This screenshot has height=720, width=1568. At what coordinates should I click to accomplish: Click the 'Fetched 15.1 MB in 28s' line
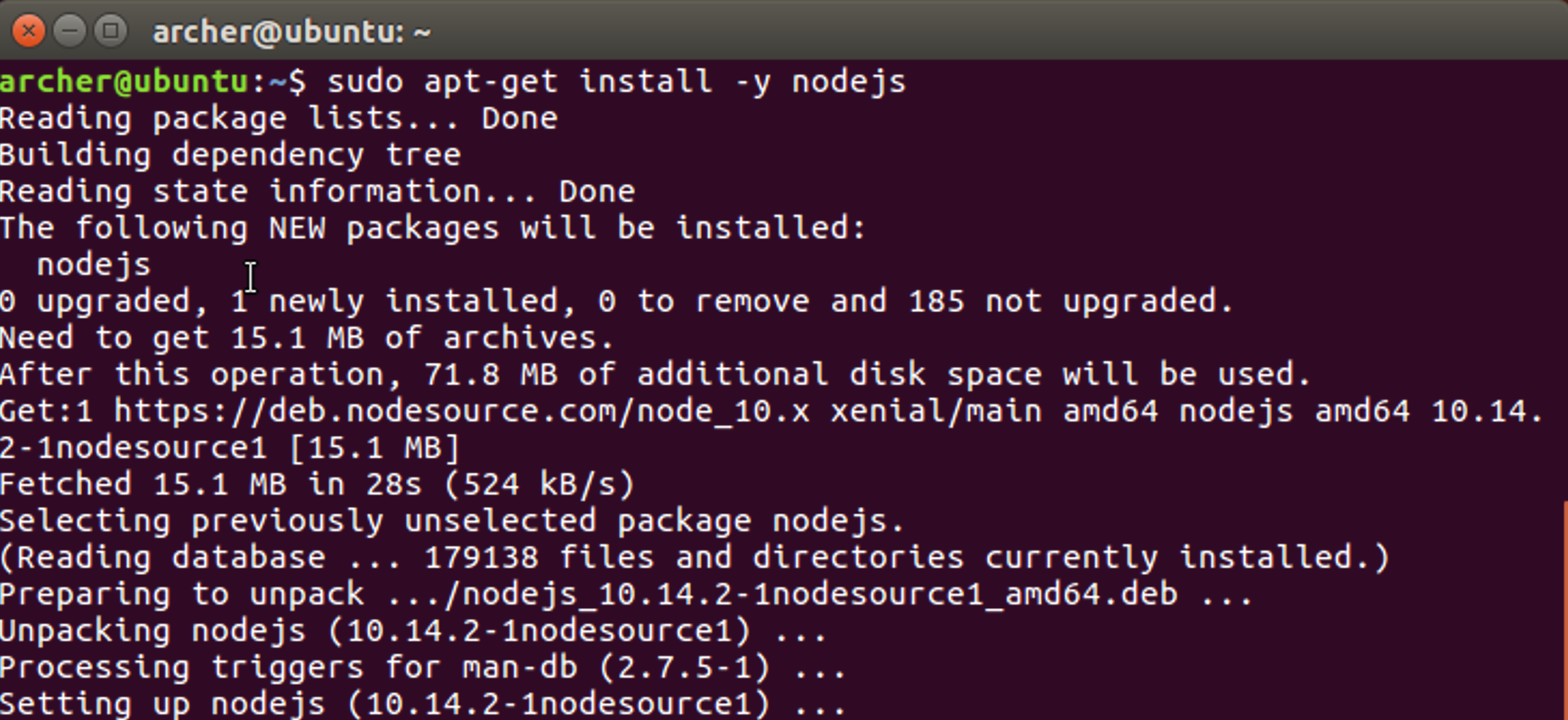pyautogui.click(x=317, y=485)
